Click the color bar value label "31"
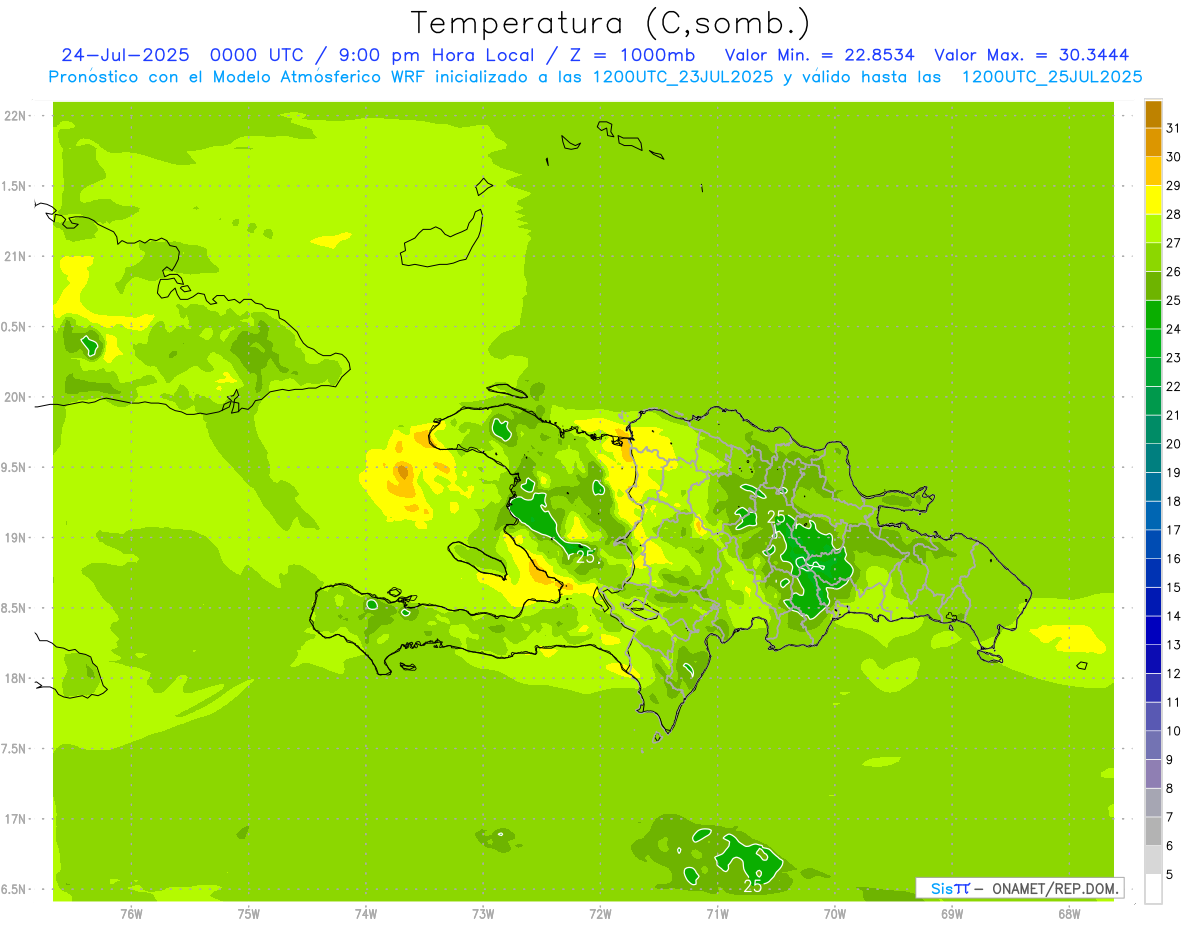The width and height of the screenshot is (1200, 927). (1174, 128)
